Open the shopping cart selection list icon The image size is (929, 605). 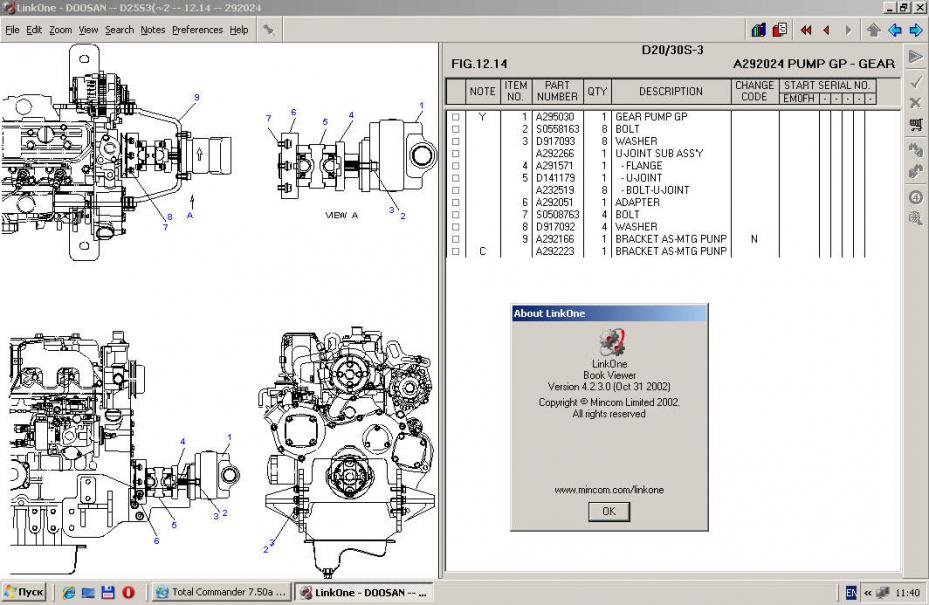[915, 124]
